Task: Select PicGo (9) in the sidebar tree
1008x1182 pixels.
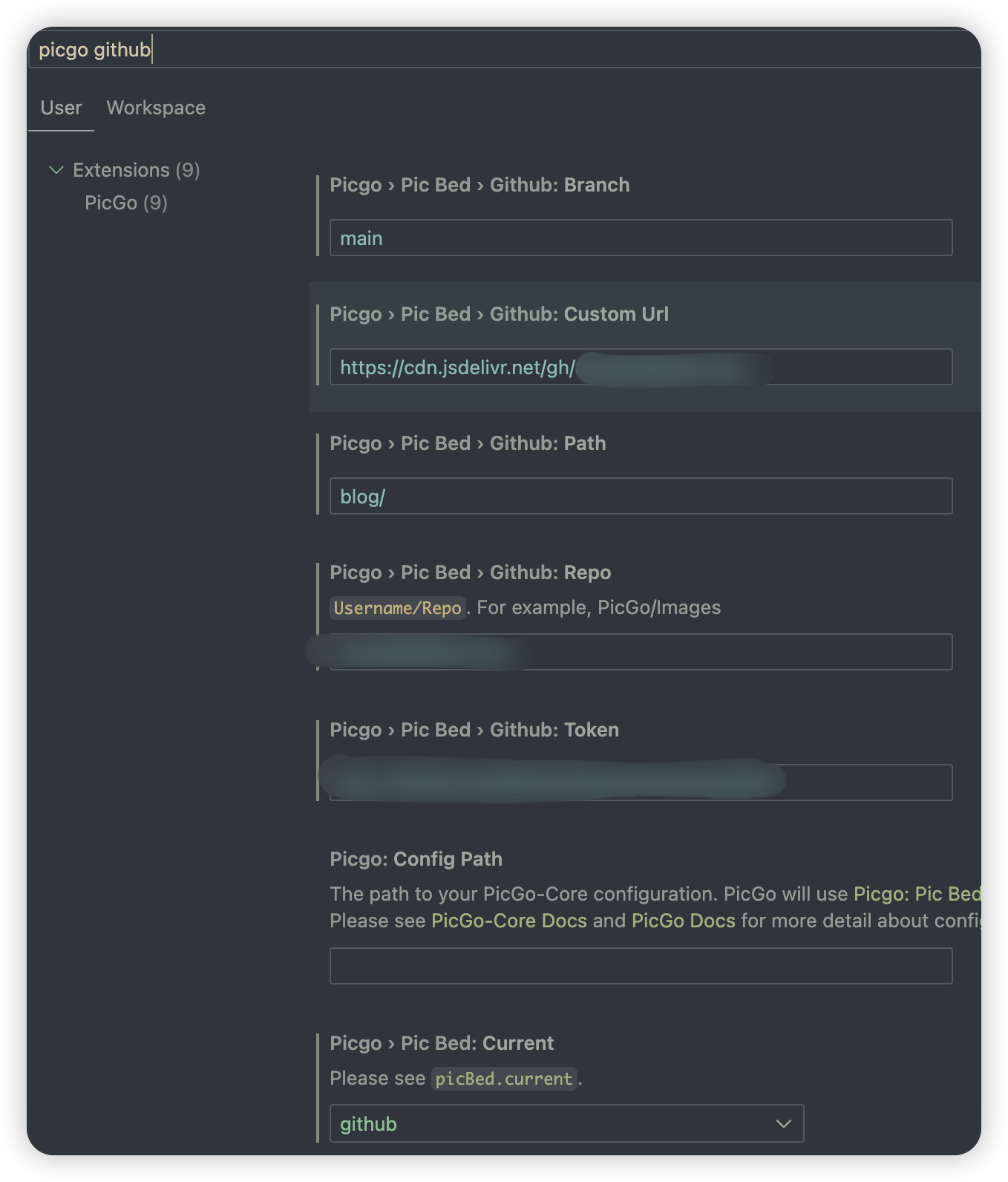Action: pyautogui.click(x=126, y=202)
